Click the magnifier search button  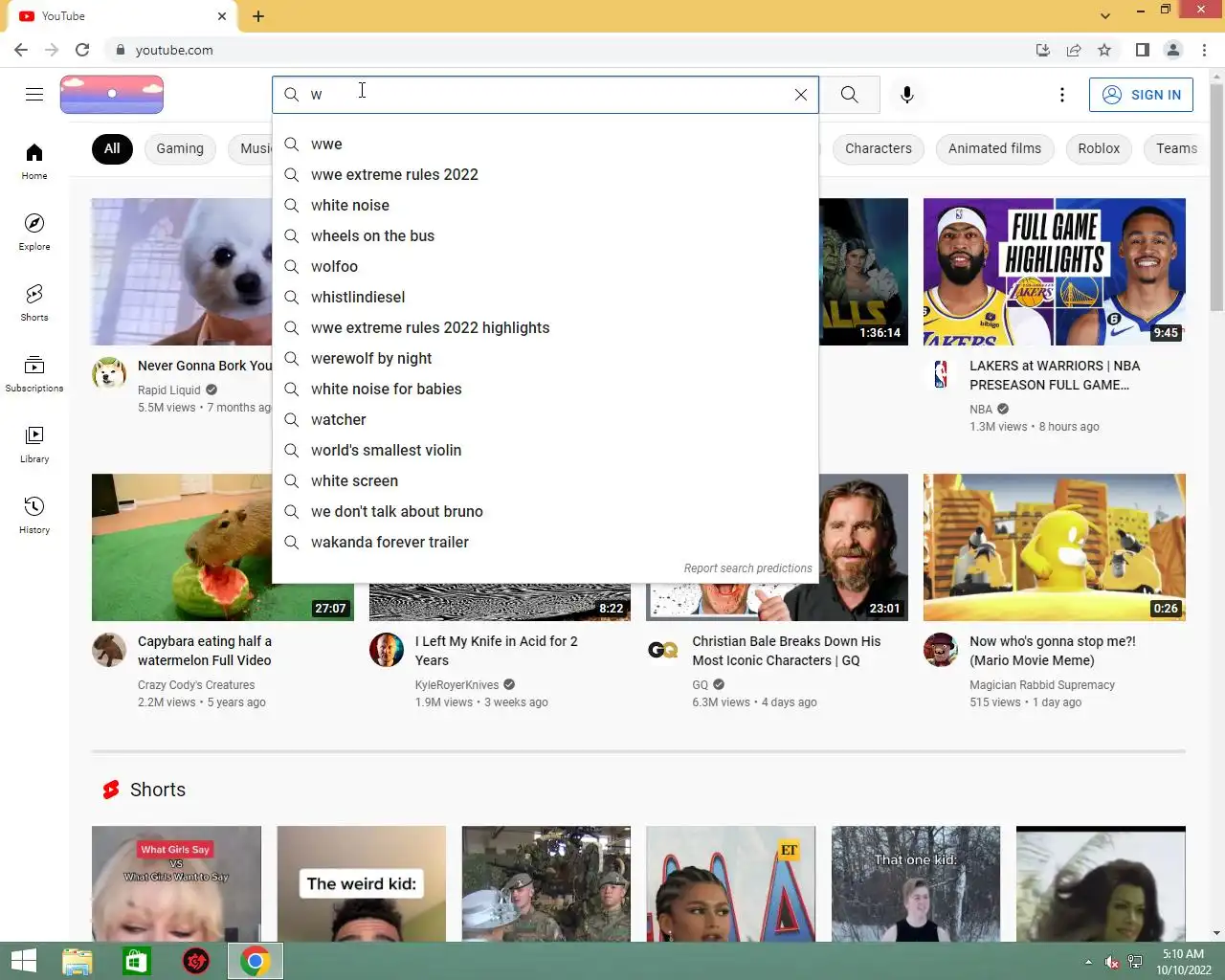tap(850, 95)
